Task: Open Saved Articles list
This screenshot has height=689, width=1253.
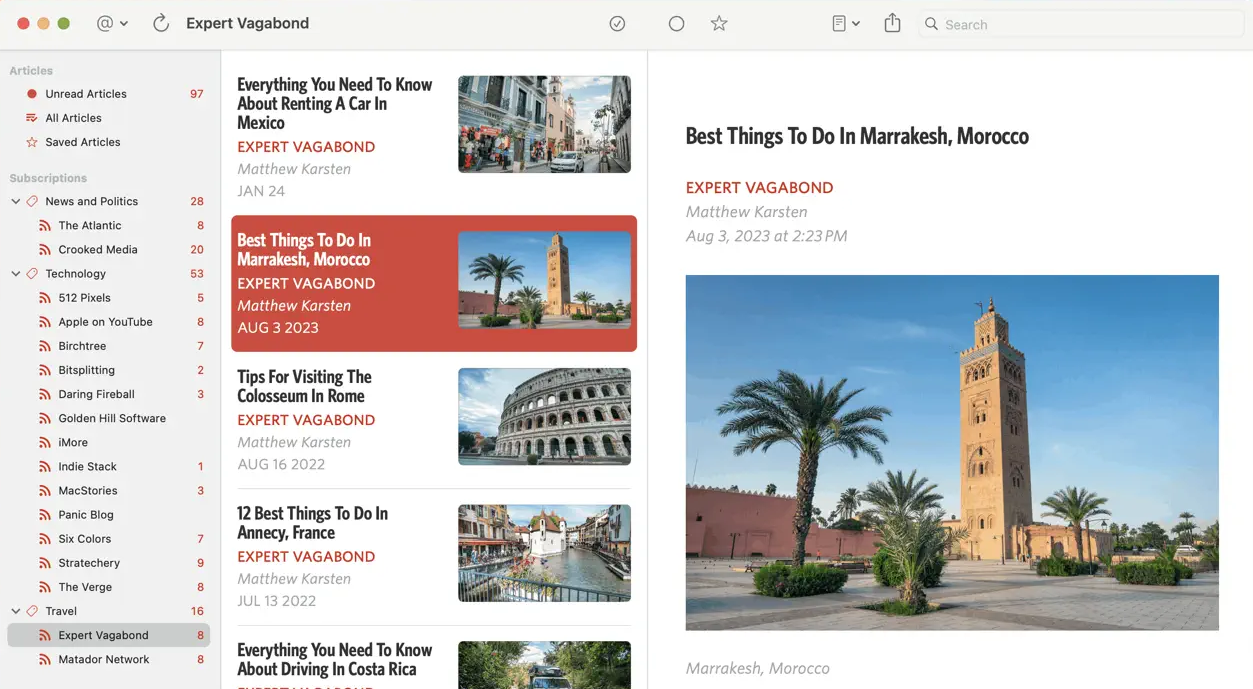Action: pyautogui.click(x=82, y=142)
